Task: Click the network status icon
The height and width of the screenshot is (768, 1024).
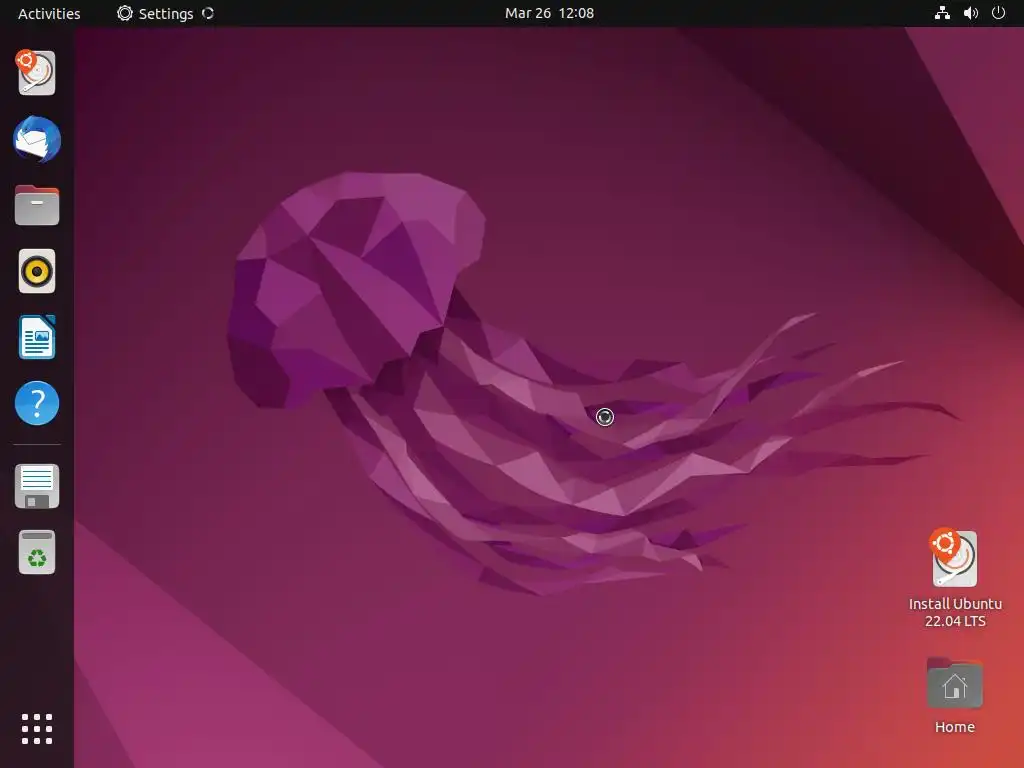Action: pos(942,13)
